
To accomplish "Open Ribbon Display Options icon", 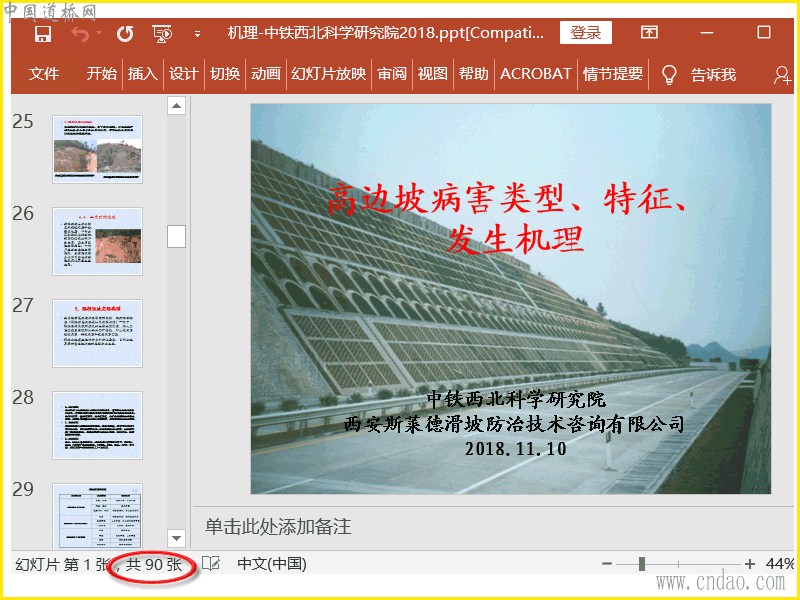I will point(649,33).
